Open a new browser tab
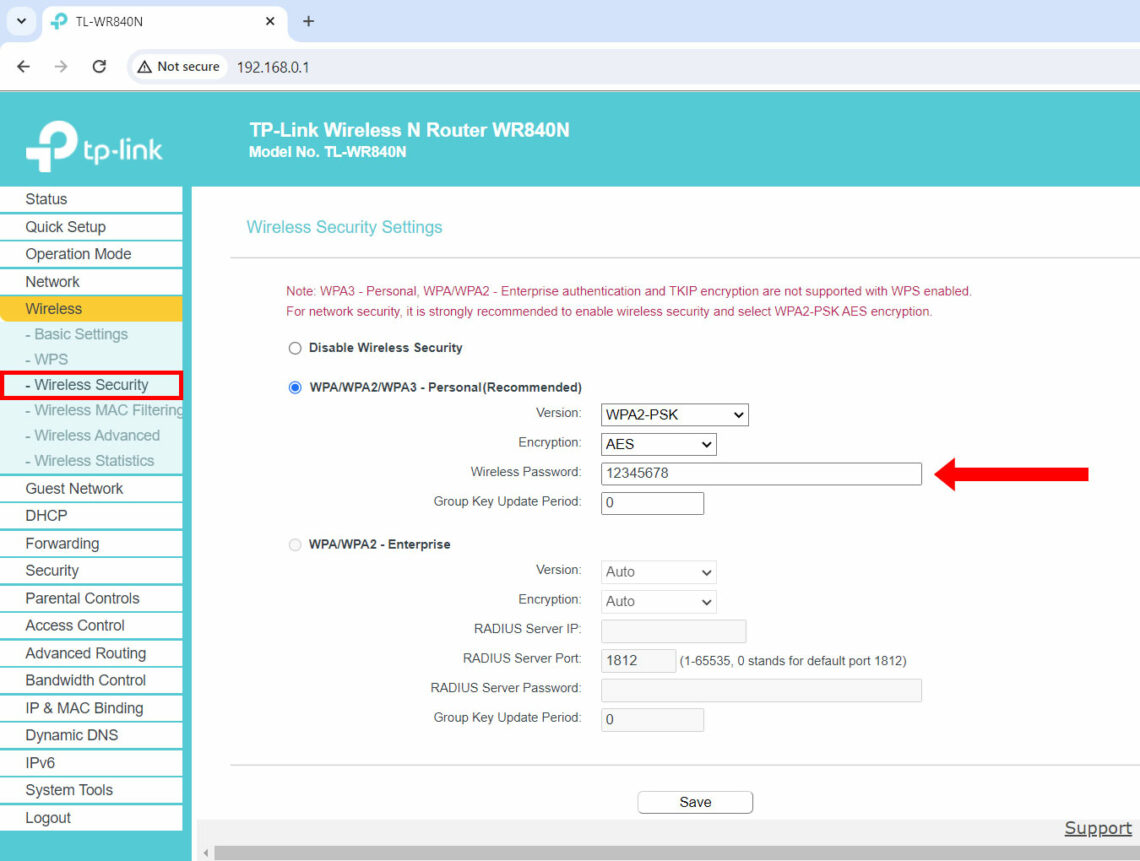This screenshot has height=861, width=1140. (309, 21)
